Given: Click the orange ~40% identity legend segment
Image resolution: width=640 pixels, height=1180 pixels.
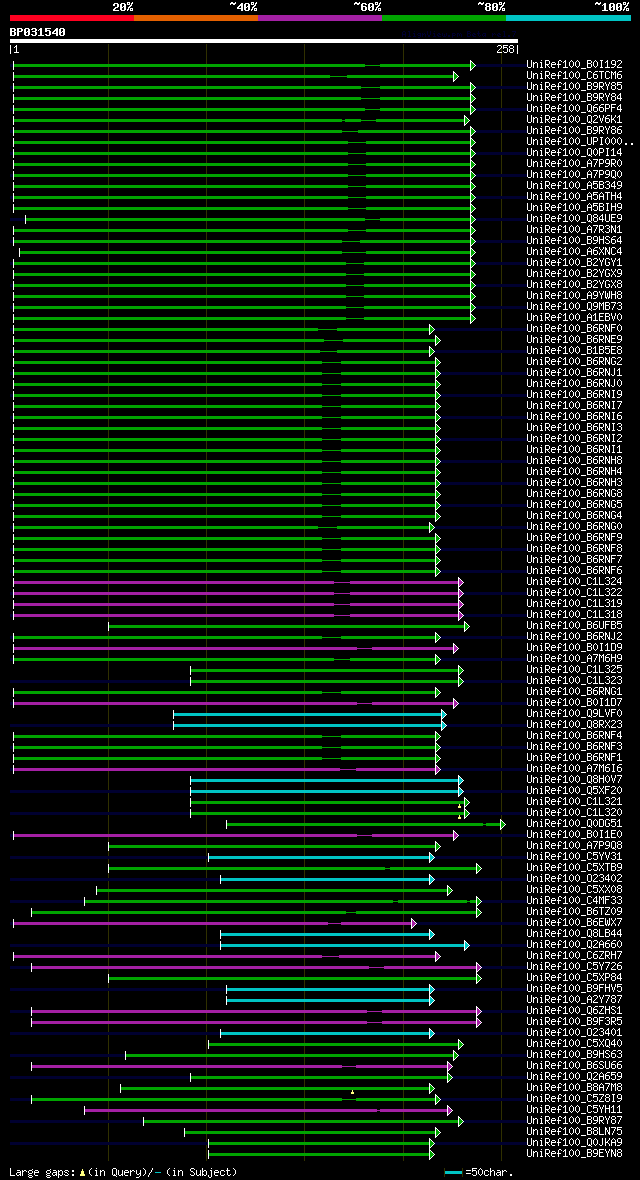Looking at the screenshot, I should click(x=196, y=17).
